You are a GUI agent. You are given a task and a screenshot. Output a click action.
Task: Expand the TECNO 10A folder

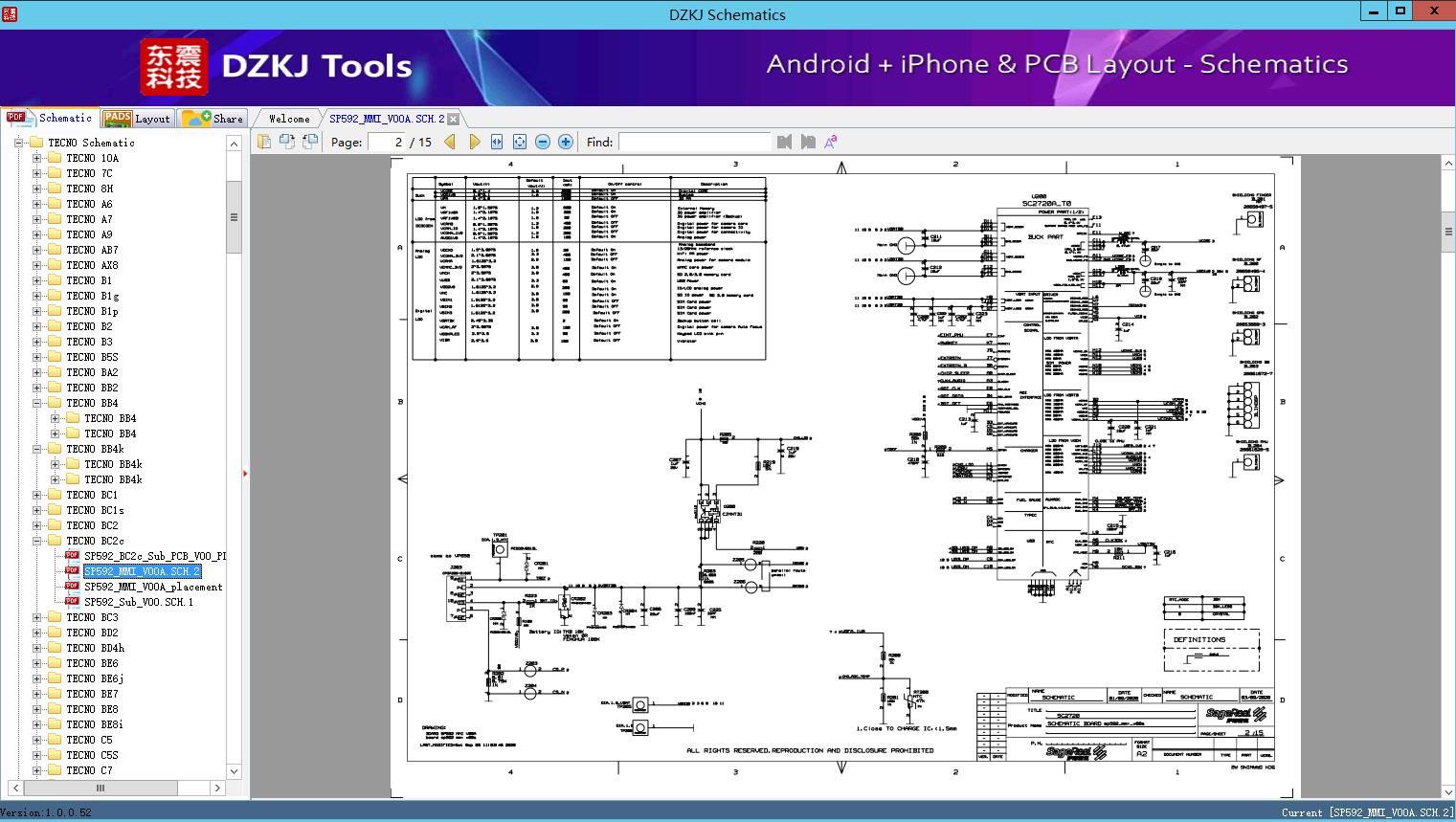37,158
